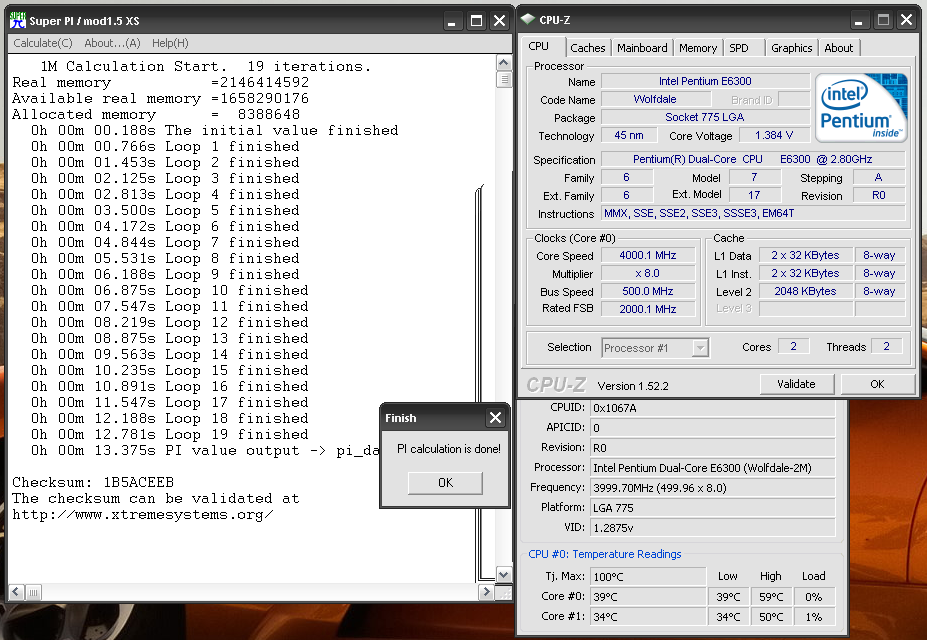Close the CPU-Z window
927x640 pixels.
tap(906, 21)
